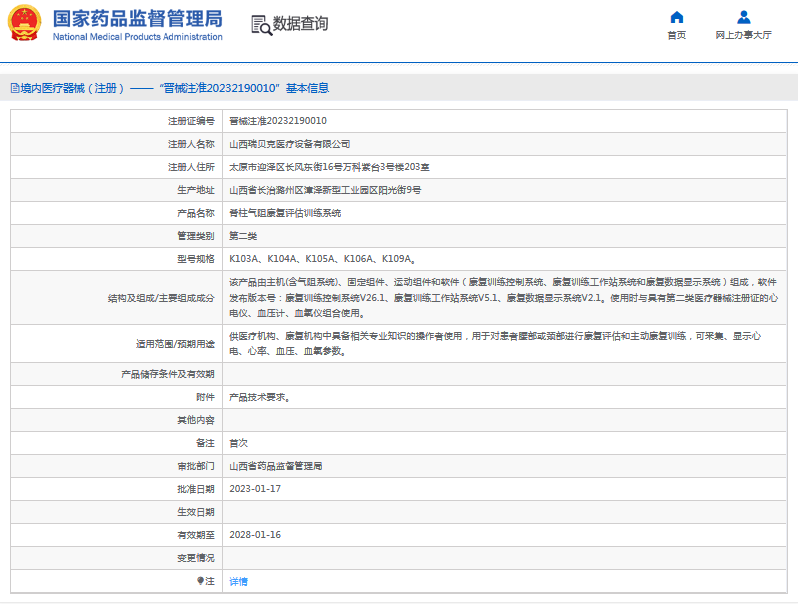Click the 产品储存条件及有效期 label
The width and height of the screenshot is (798, 604).
(x=168, y=375)
